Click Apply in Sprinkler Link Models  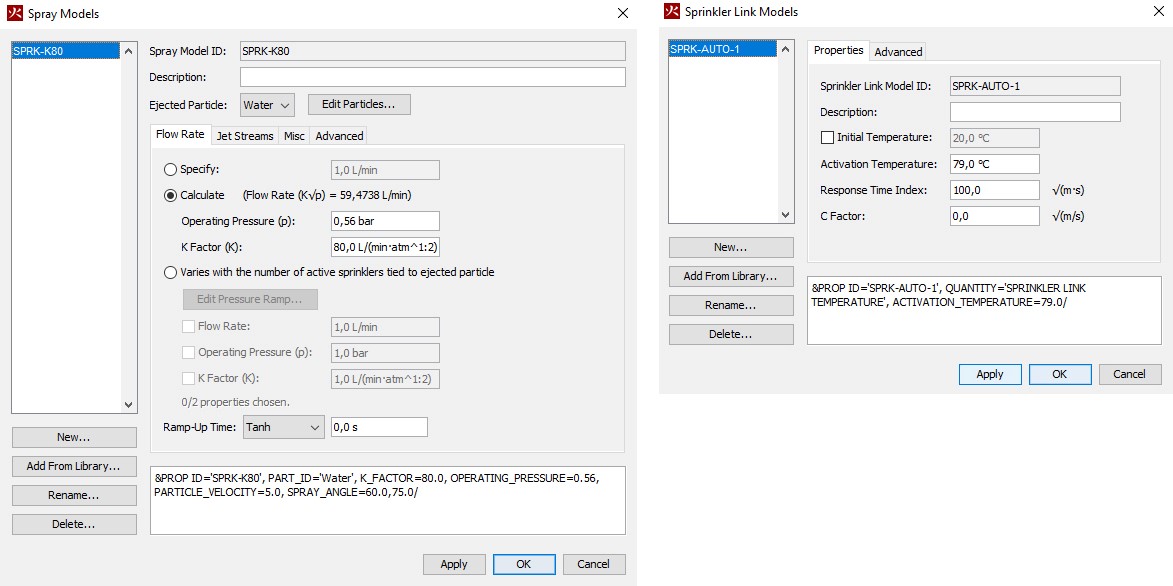click(989, 374)
